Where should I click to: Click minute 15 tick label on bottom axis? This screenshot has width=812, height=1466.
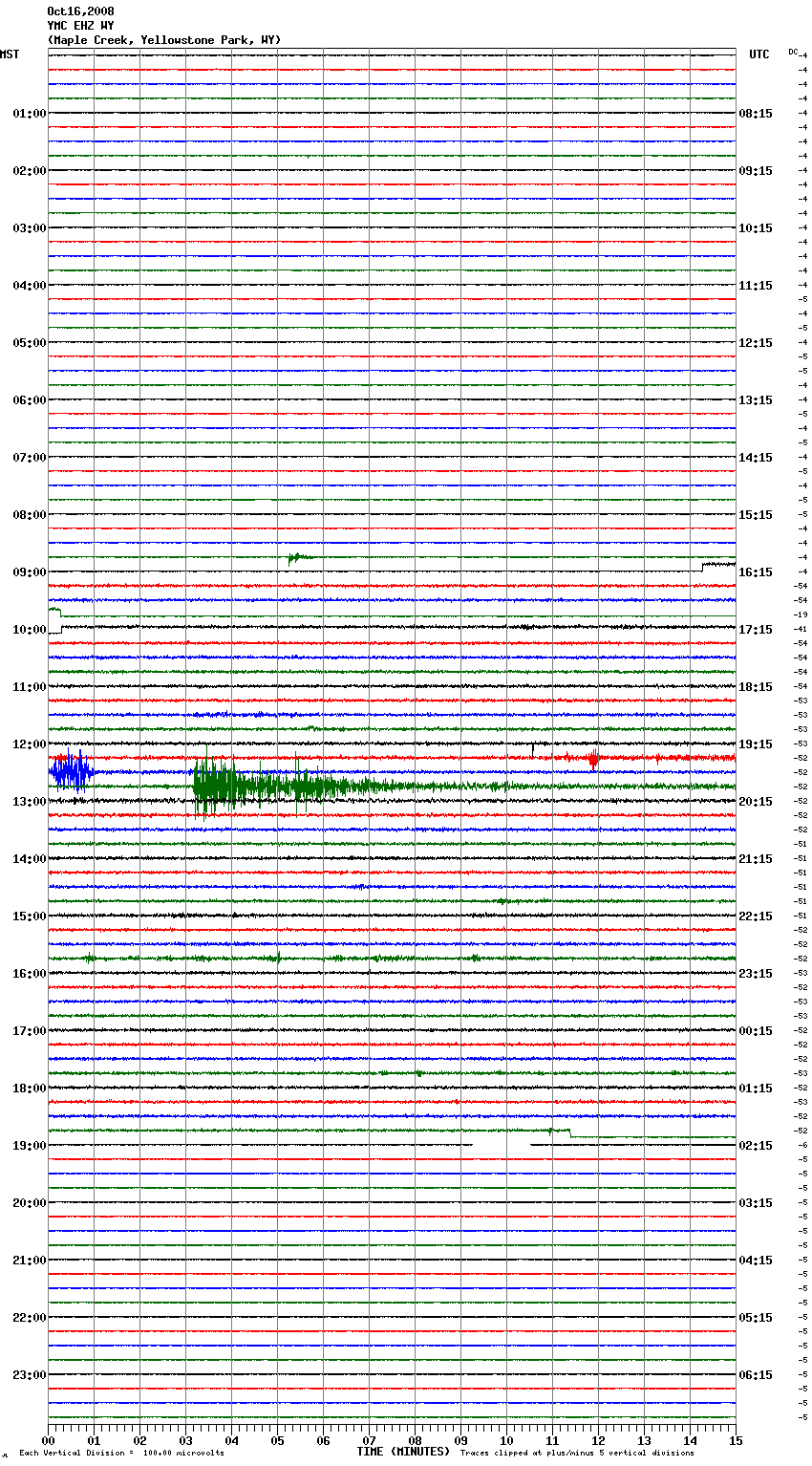pyautogui.click(x=736, y=1440)
